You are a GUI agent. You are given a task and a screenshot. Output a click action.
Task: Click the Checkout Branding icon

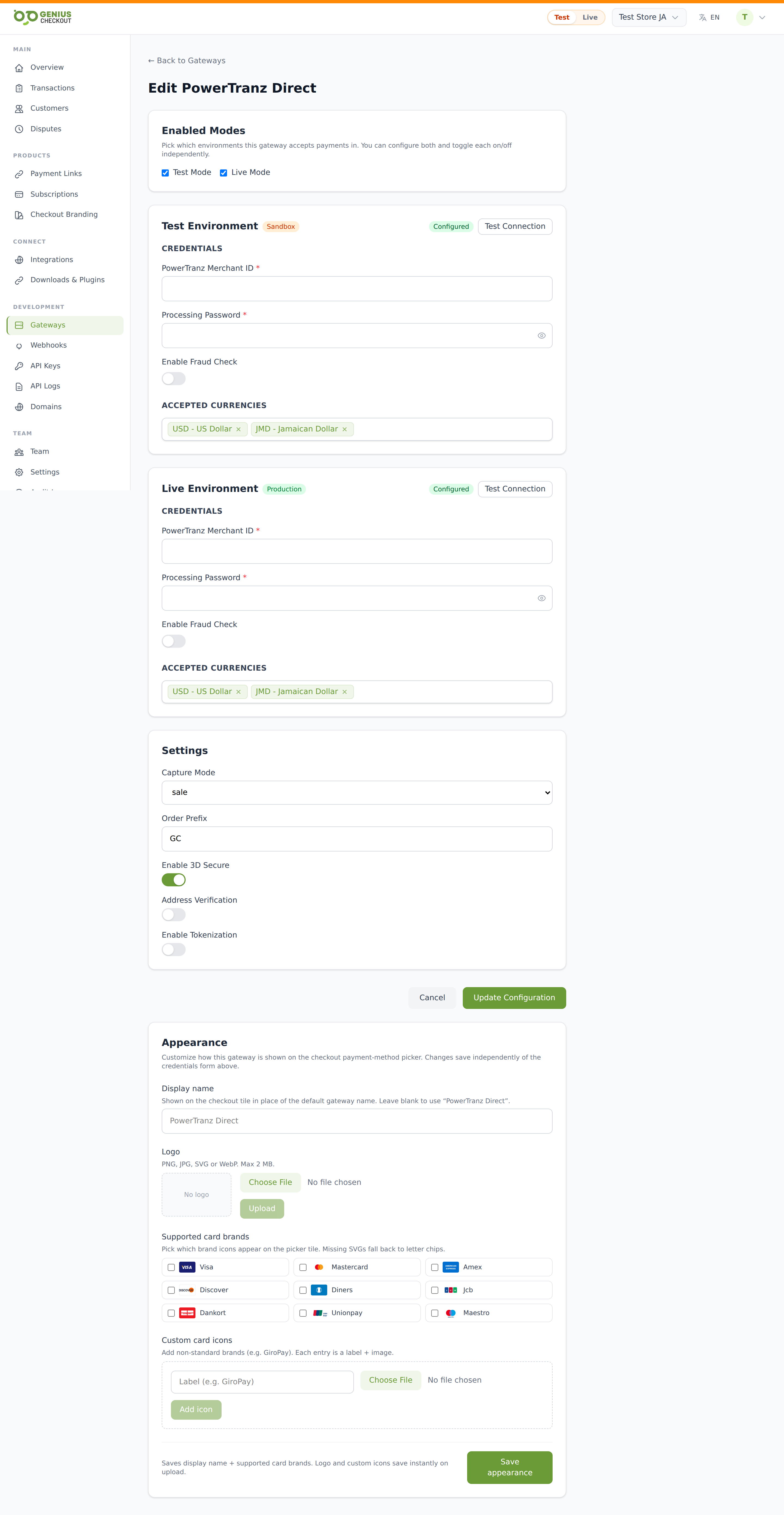[19, 215]
